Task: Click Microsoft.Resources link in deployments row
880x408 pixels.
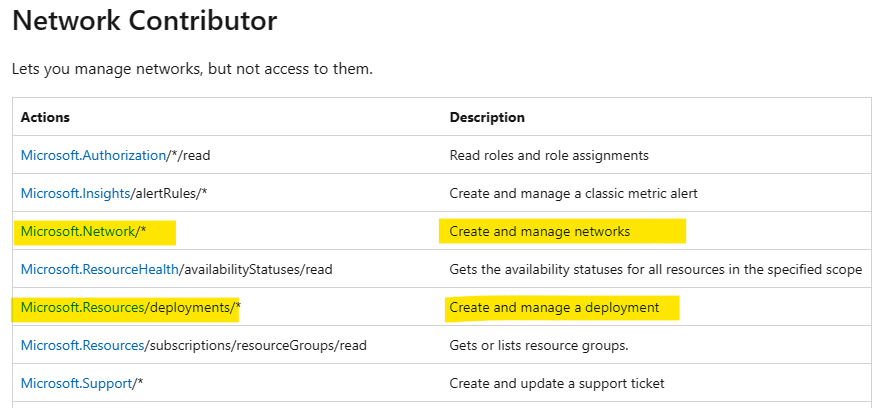Action: pyautogui.click(x=82, y=308)
